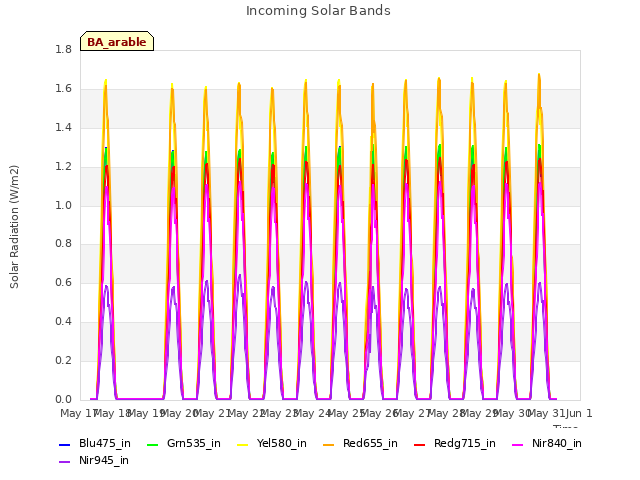Click the 0.4 y-axis tick label

point(63,322)
